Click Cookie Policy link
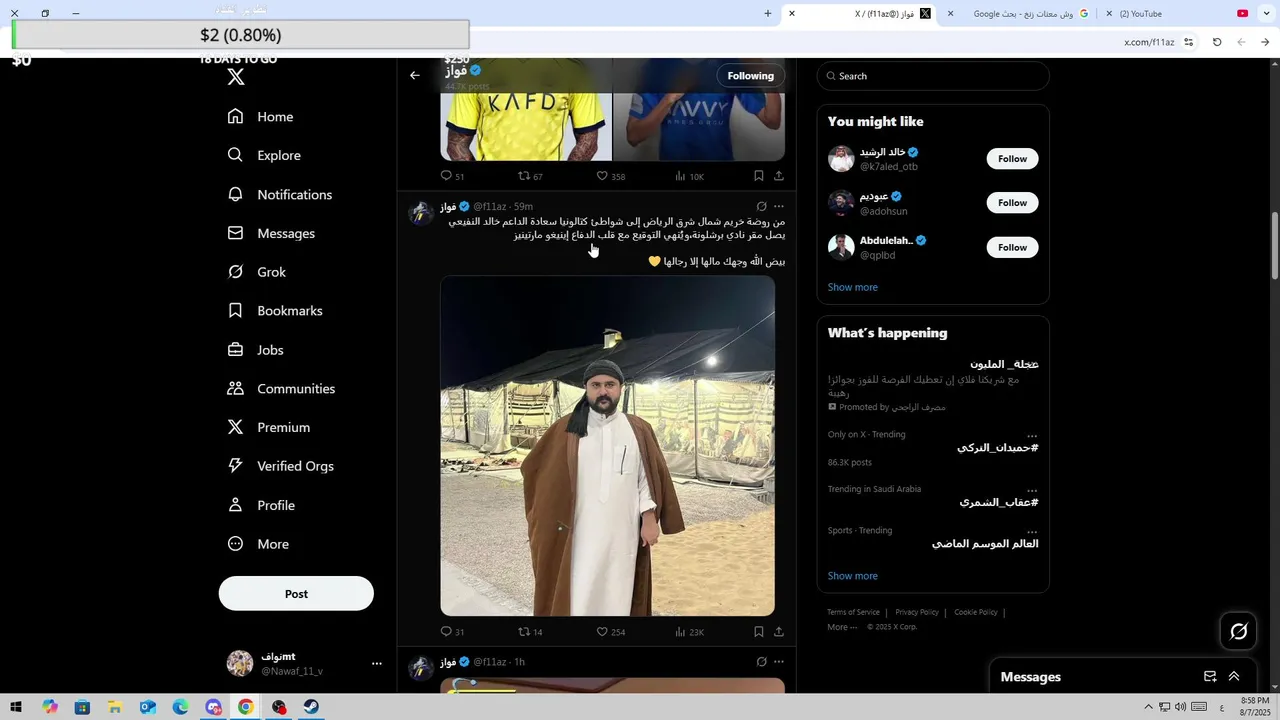Image resolution: width=1280 pixels, height=720 pixels. point(976,612)
